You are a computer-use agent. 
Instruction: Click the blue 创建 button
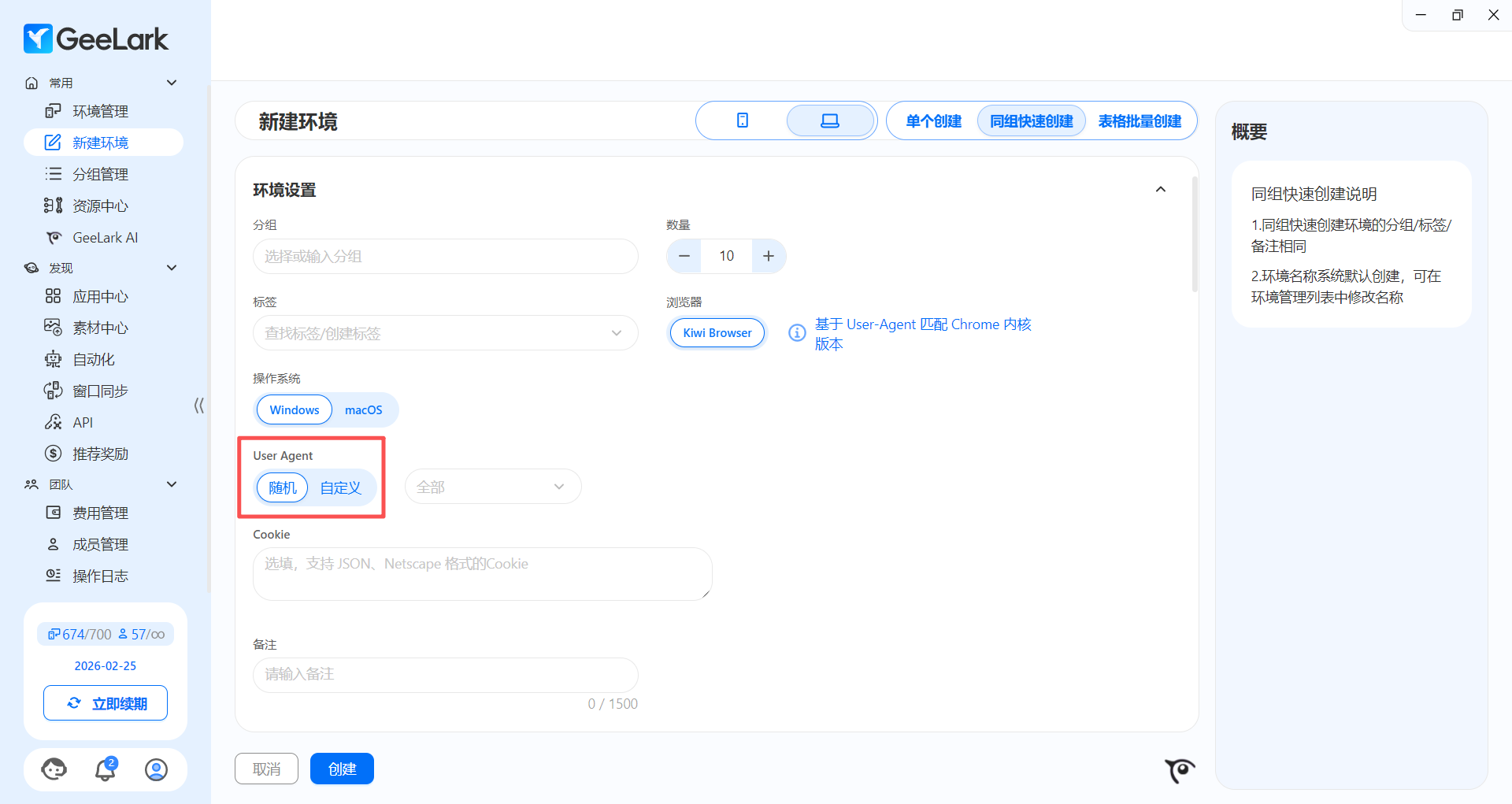(x=342, y=769)
